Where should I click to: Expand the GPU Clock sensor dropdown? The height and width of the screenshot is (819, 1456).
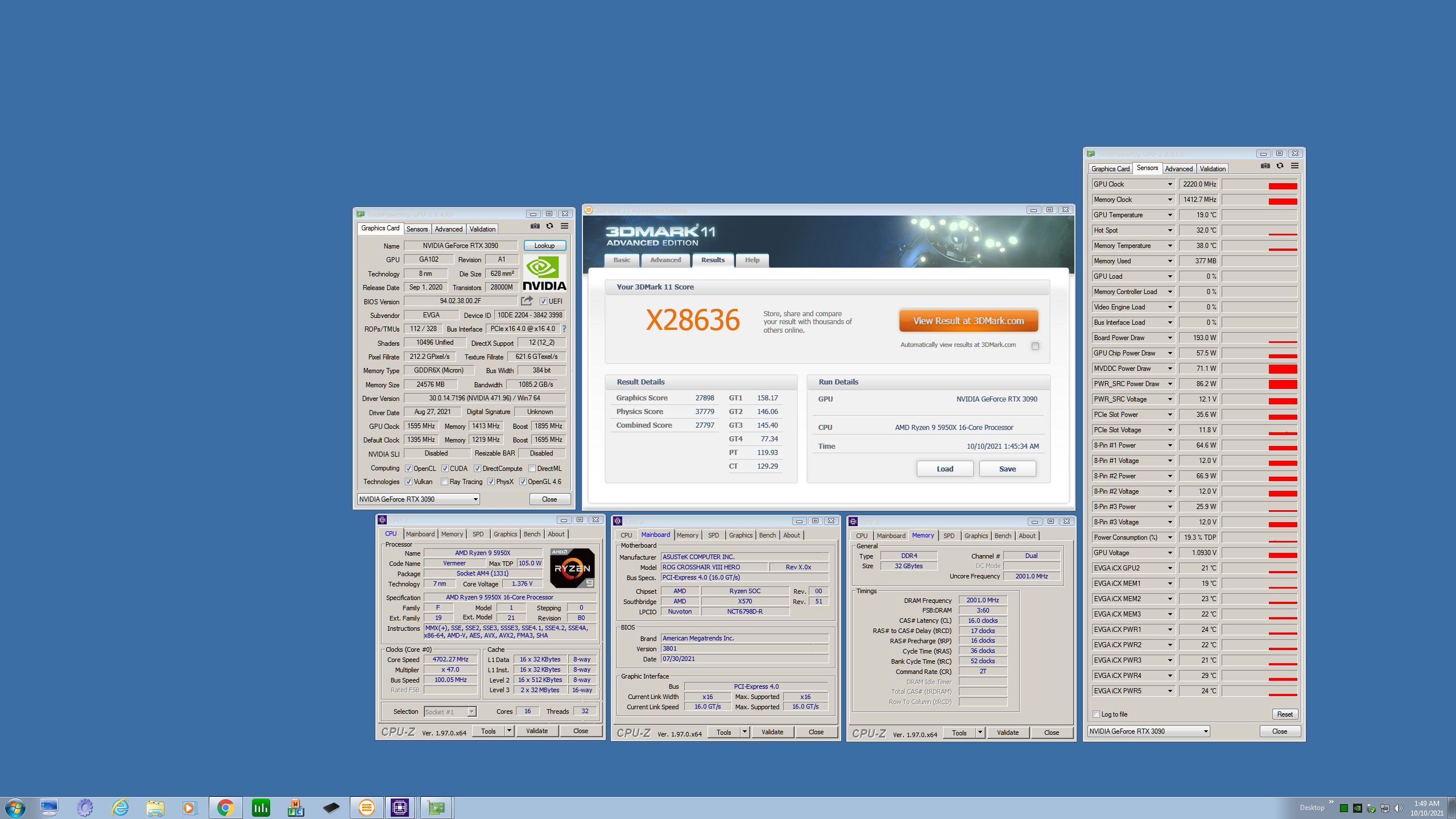1170,184
